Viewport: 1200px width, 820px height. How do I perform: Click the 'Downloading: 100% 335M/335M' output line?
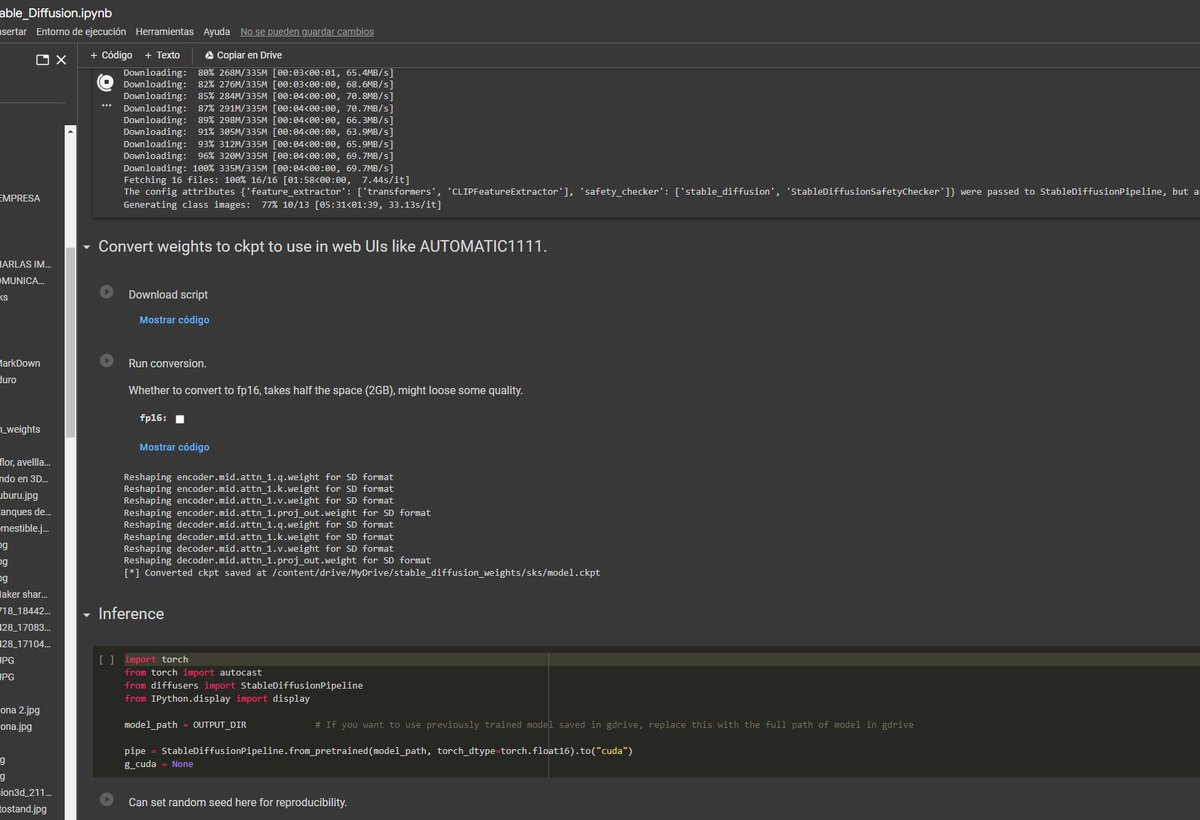pyautogui.click(x=258, y=168)
